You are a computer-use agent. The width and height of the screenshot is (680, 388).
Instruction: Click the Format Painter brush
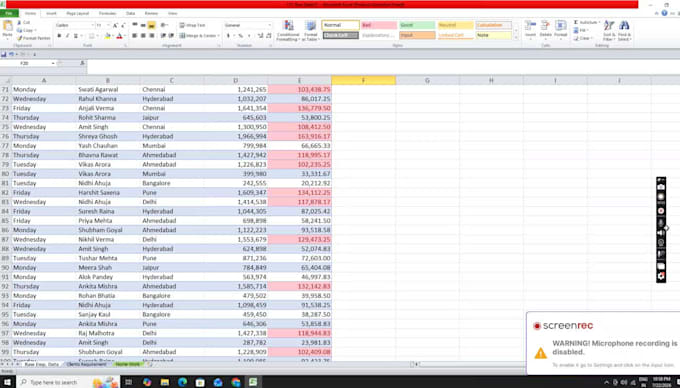coord(34,38)
